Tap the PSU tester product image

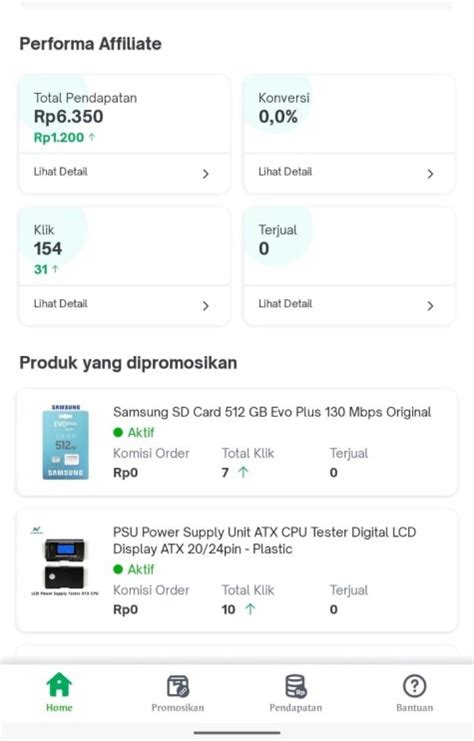click(65, 562)
